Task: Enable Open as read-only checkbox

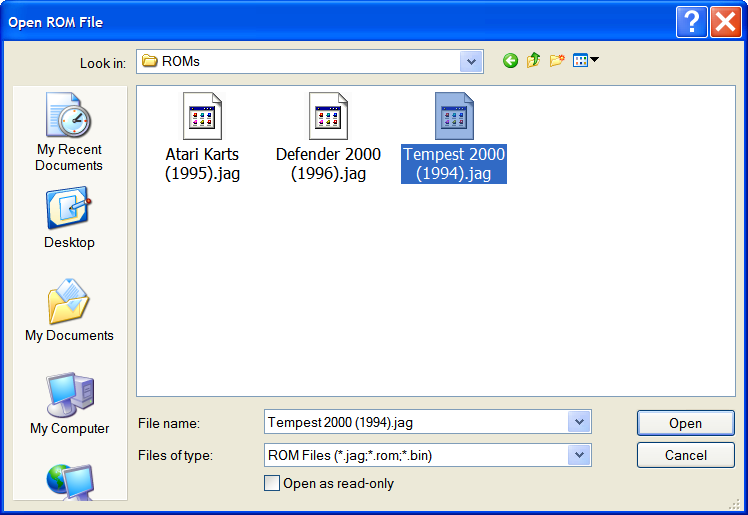Action: 272,483
